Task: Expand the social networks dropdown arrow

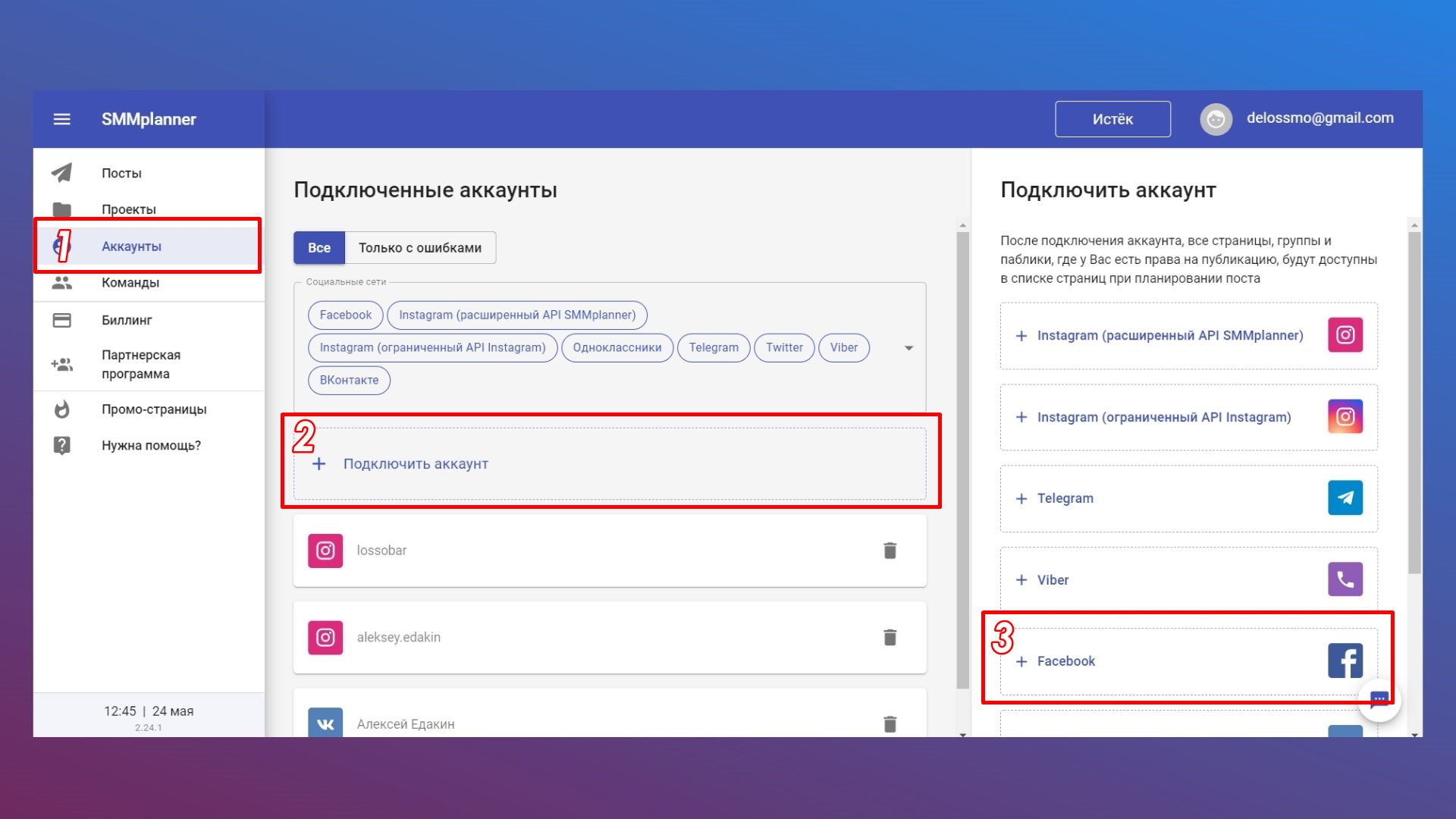Action: point(908,348)
